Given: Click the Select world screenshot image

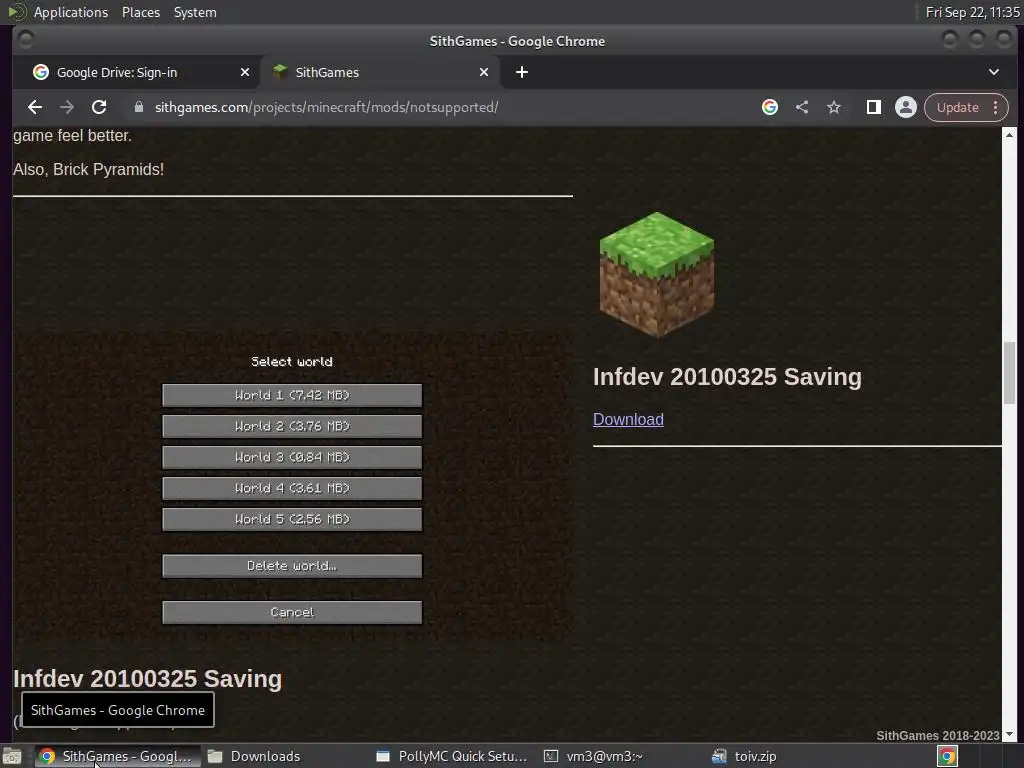Looking at the screenshot, I should tap(293, 487).
